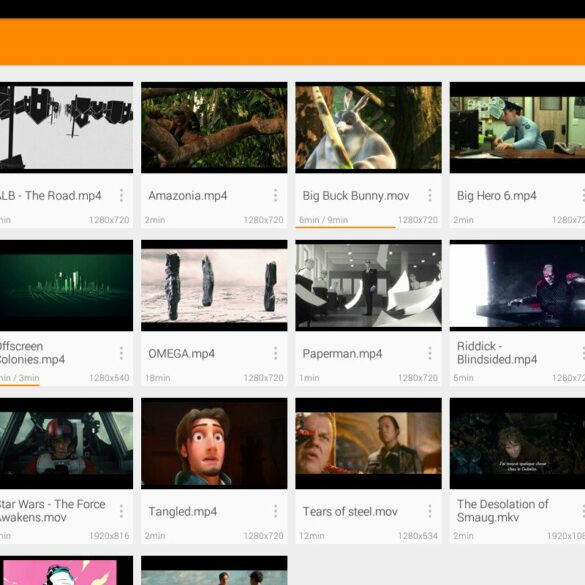Screen dimensions: 585x585
Task: Select the Tangled.mp4 file name
Action: click(x=182, y=511)
